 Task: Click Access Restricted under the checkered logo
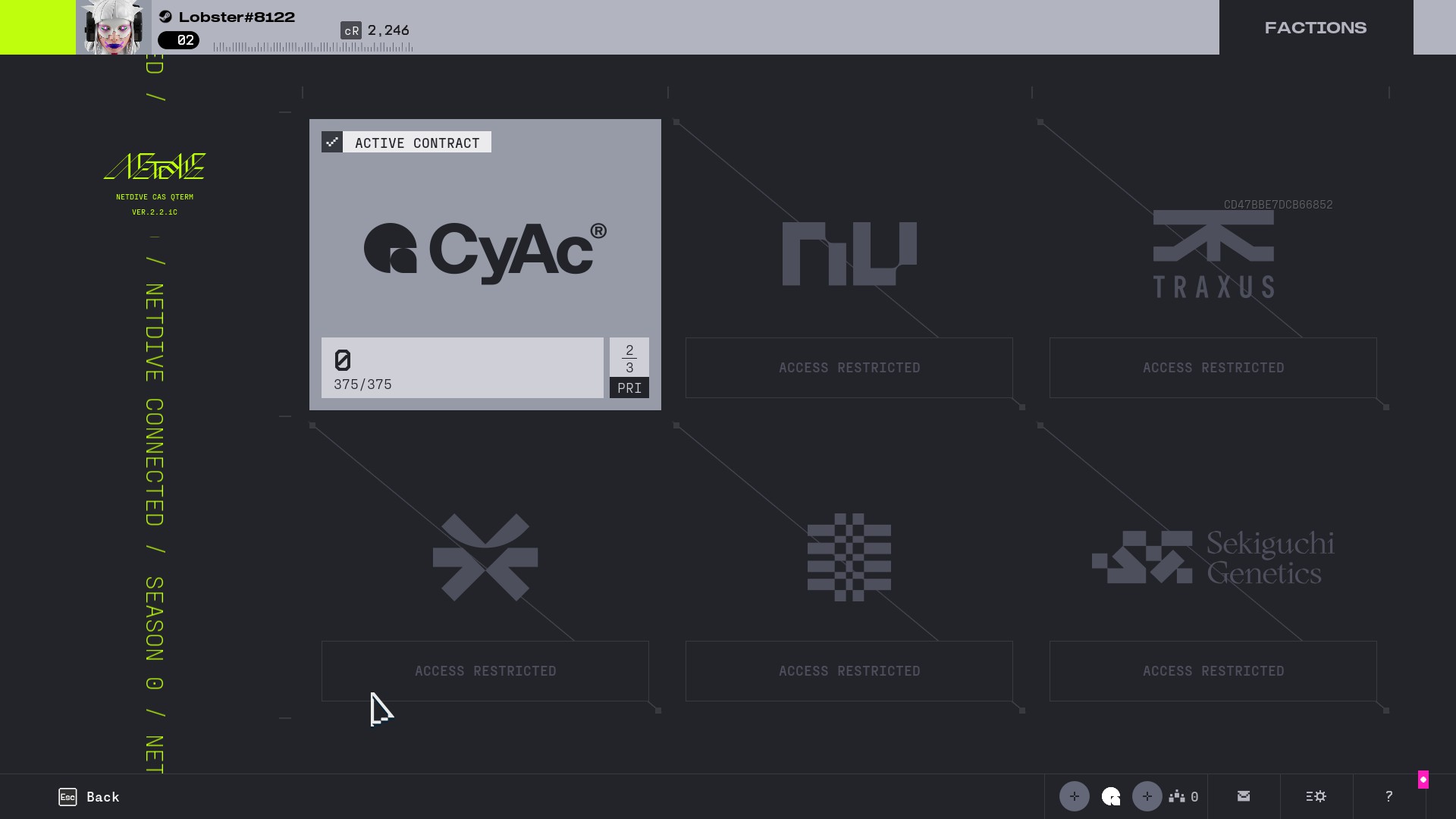tap(849, 671)
